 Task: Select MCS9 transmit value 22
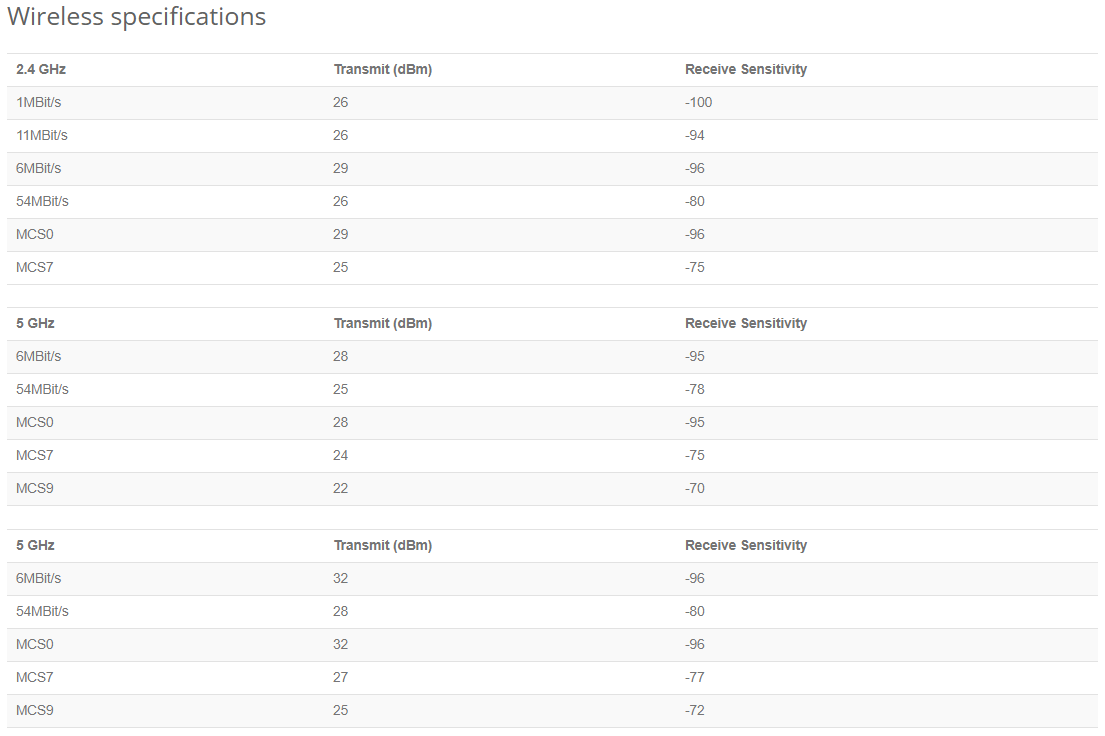pyautogui.click(x=340, y=488)
